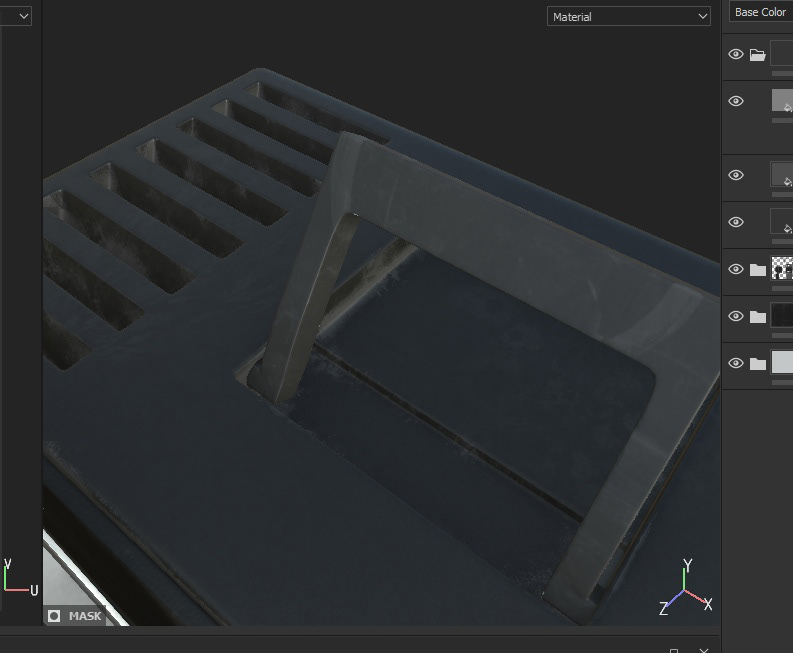Toggle visibility of the folder with the checkered thumbnail
Viewport: 793px width, 653px height.
[736, 269]
